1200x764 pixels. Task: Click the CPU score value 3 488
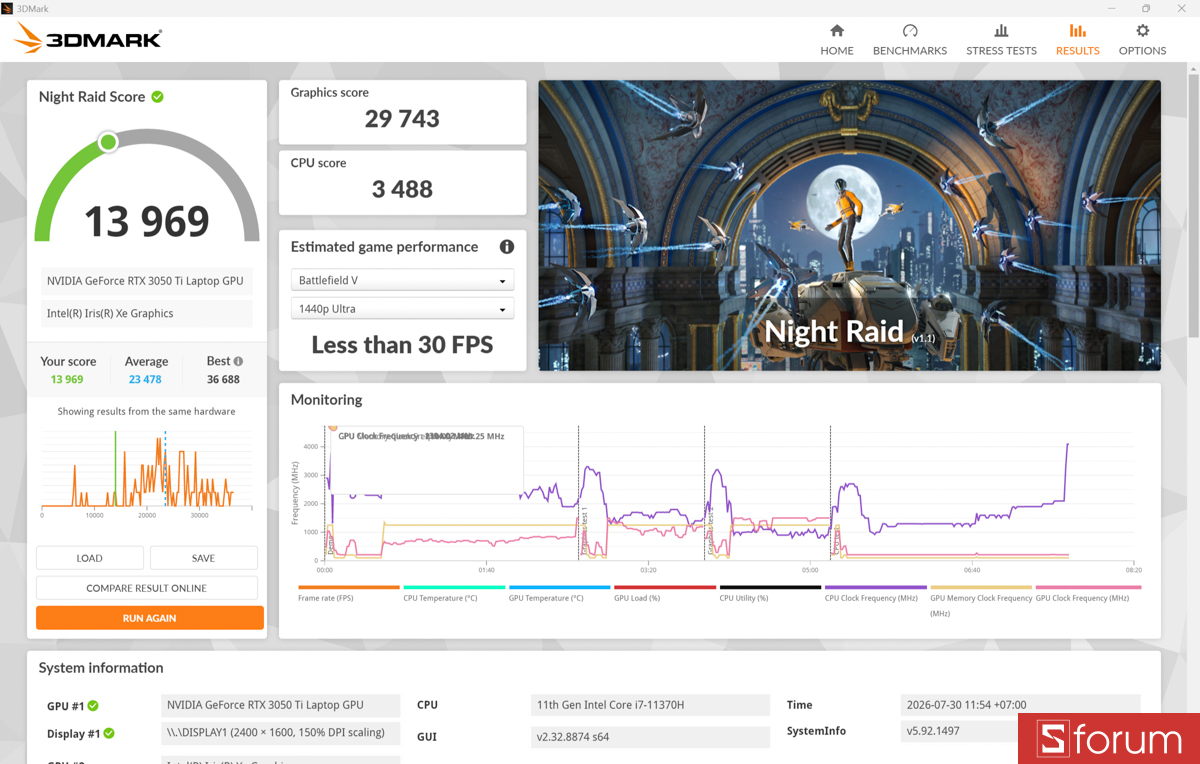pyautogui.click(x=402, y=189)
